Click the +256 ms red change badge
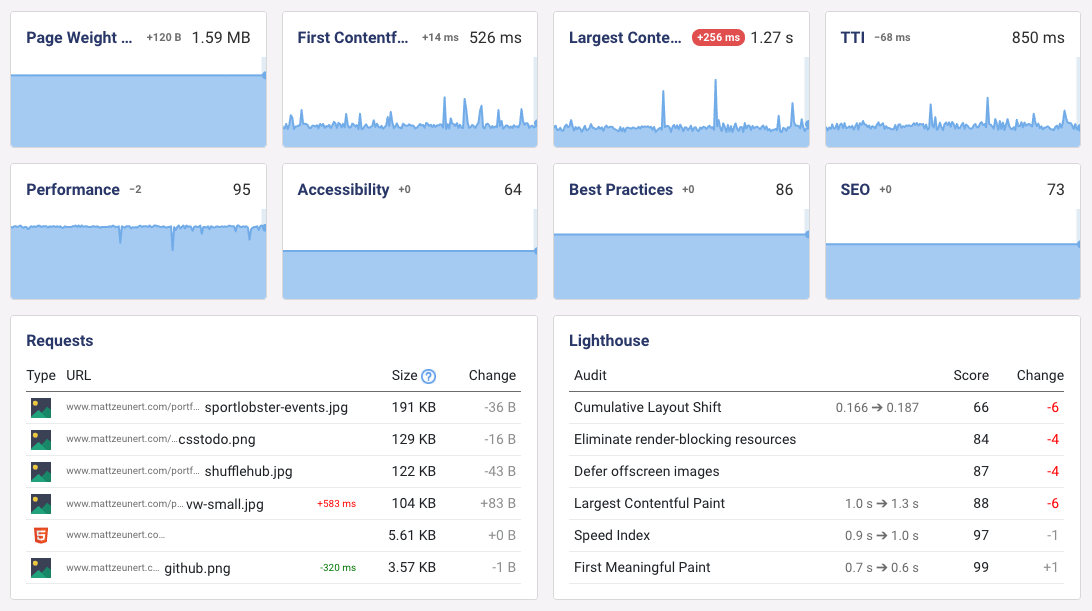1092x611 pixels. [718, 38]
